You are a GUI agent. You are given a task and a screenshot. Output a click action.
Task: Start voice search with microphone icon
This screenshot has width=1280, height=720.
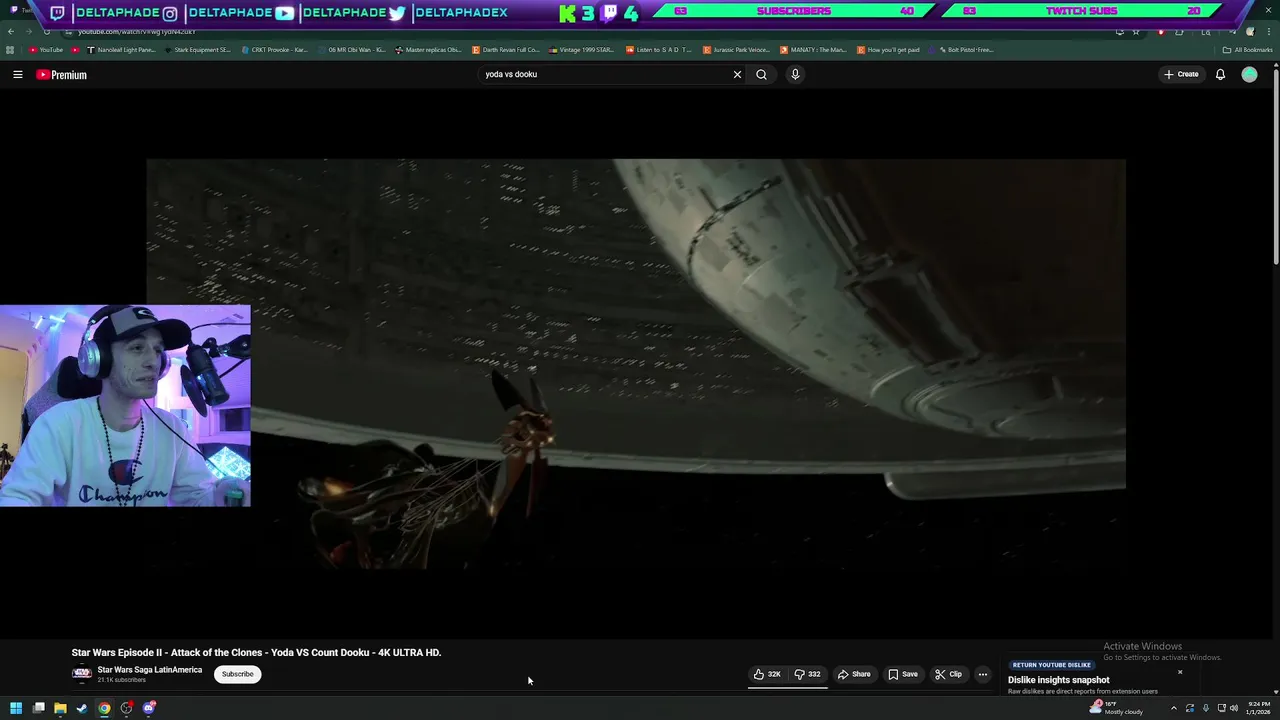pos(795,74)
